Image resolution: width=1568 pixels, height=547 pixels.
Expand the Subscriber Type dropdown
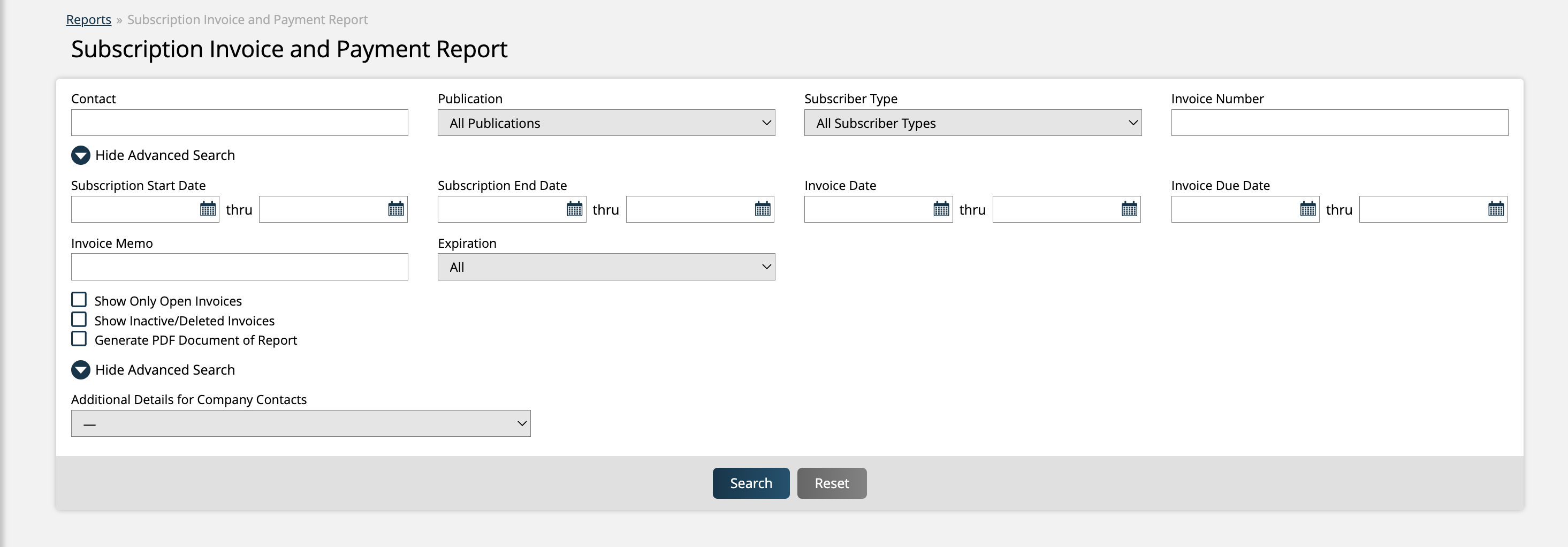click(972, 123)
